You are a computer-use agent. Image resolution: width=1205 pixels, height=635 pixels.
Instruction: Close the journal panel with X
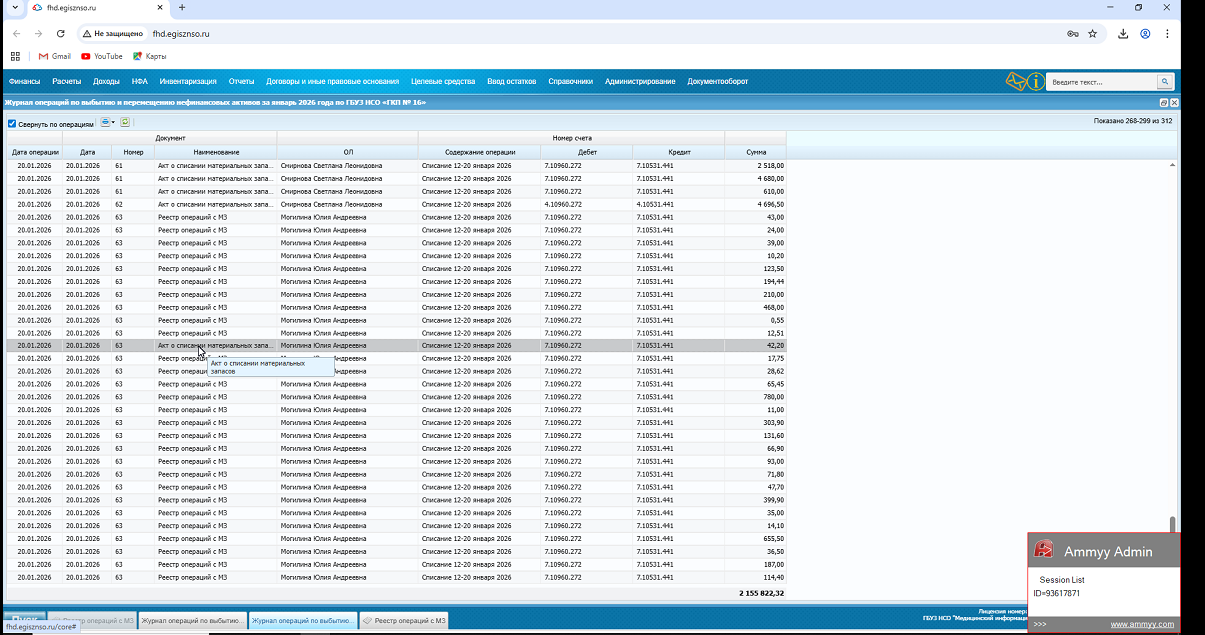point(1174,103)
